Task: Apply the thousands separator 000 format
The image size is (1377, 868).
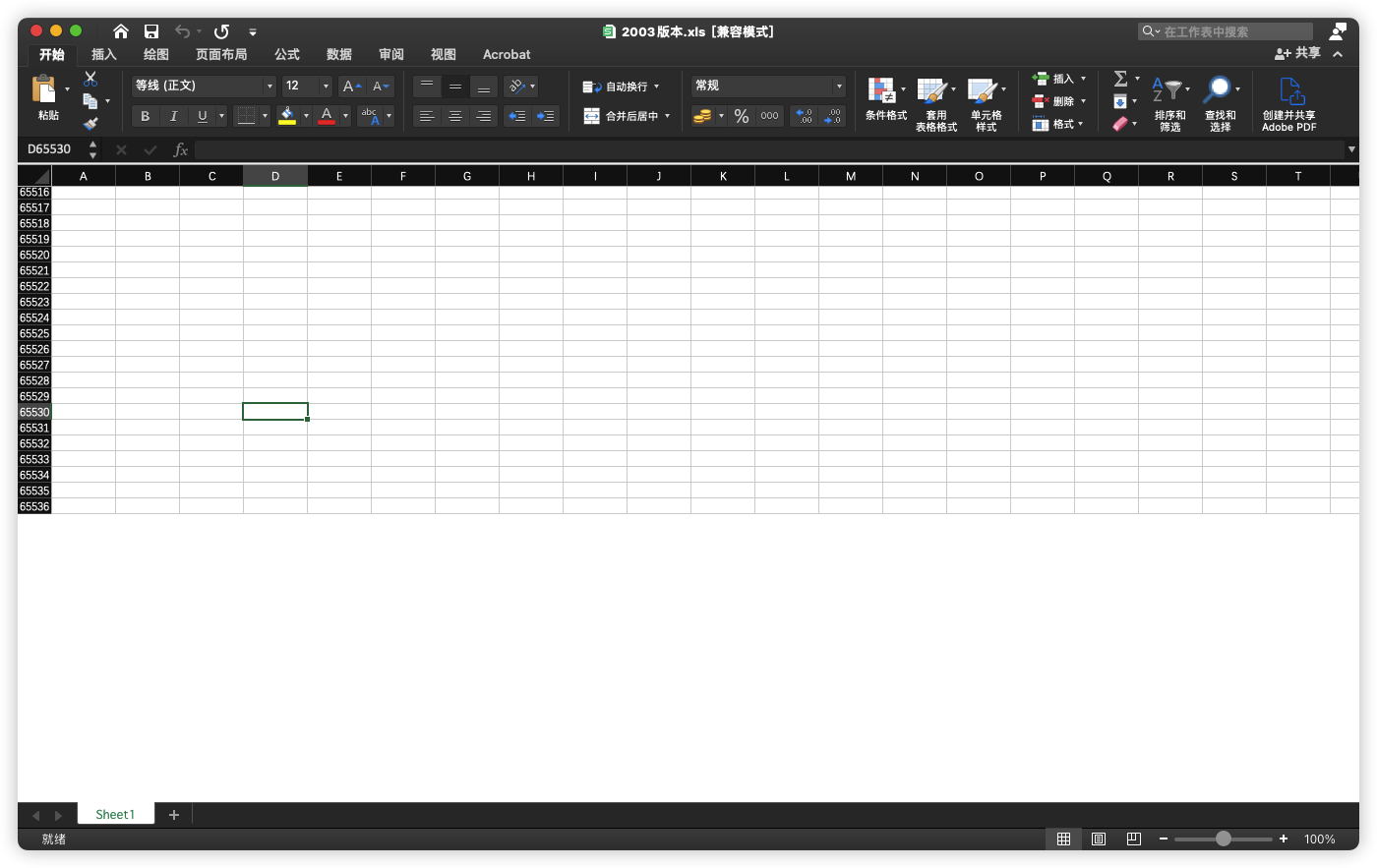Action: 769,116
